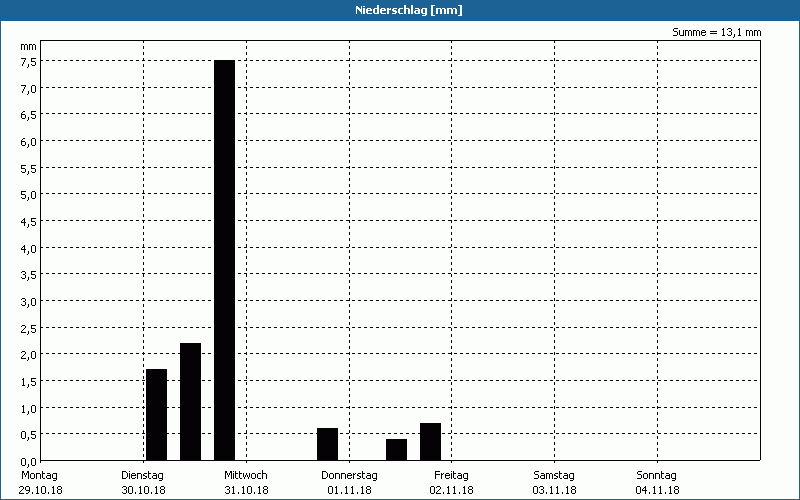Click the 'Freitag' axis label
Viewport: 800px width, 500px height.
point(452,476)
